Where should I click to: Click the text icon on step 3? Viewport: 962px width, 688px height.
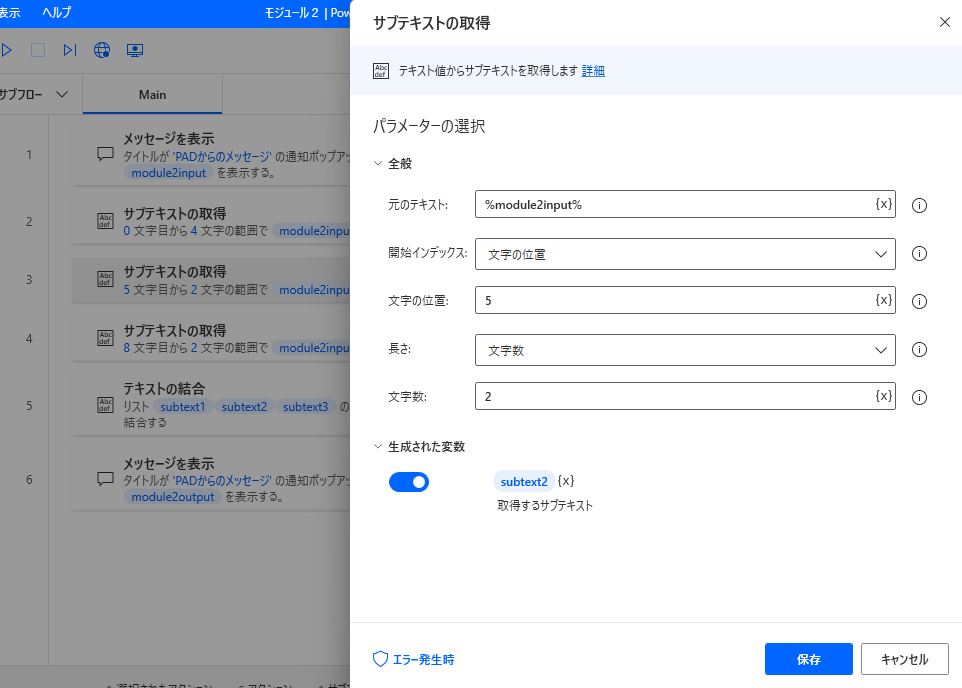[x=106, y=279]
